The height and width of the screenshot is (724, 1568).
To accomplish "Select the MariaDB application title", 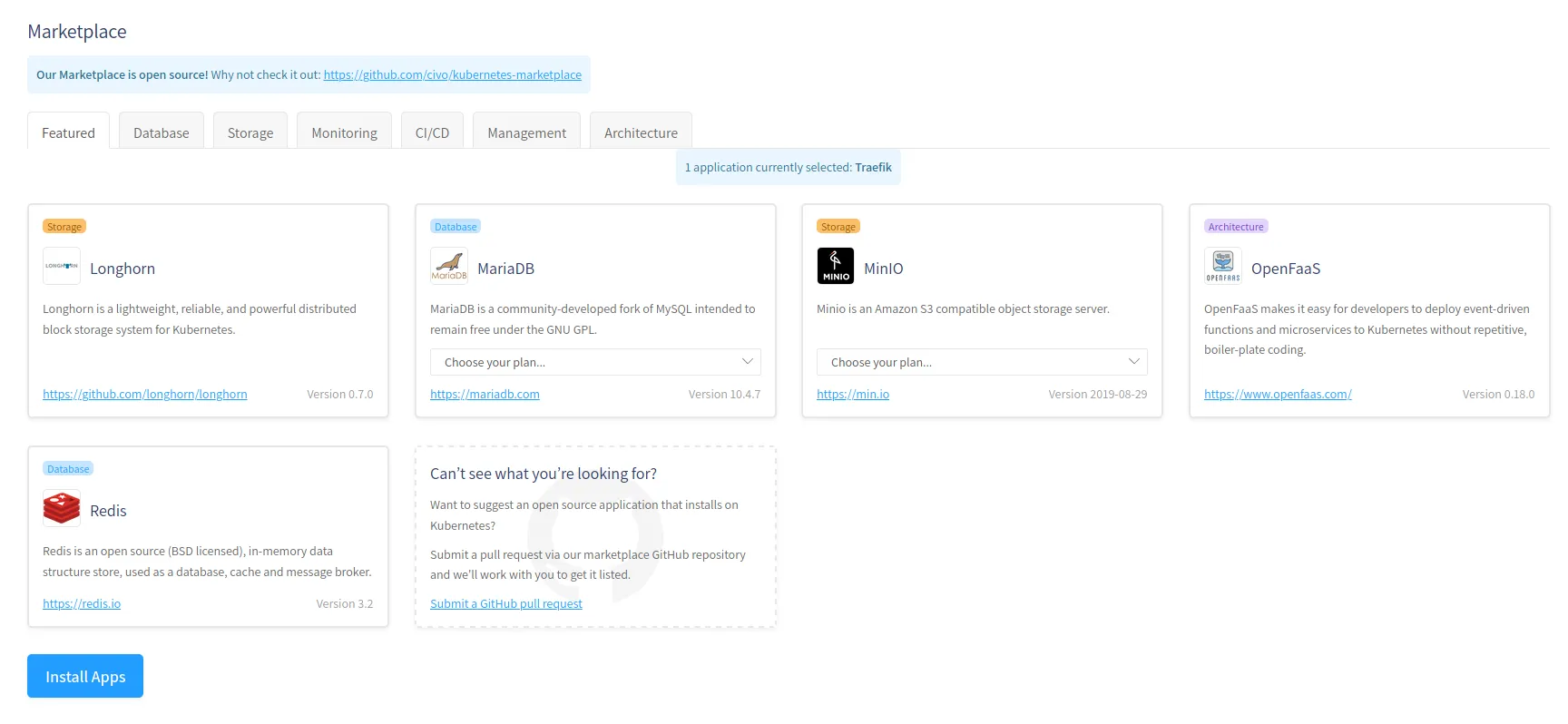I will 505,269.
